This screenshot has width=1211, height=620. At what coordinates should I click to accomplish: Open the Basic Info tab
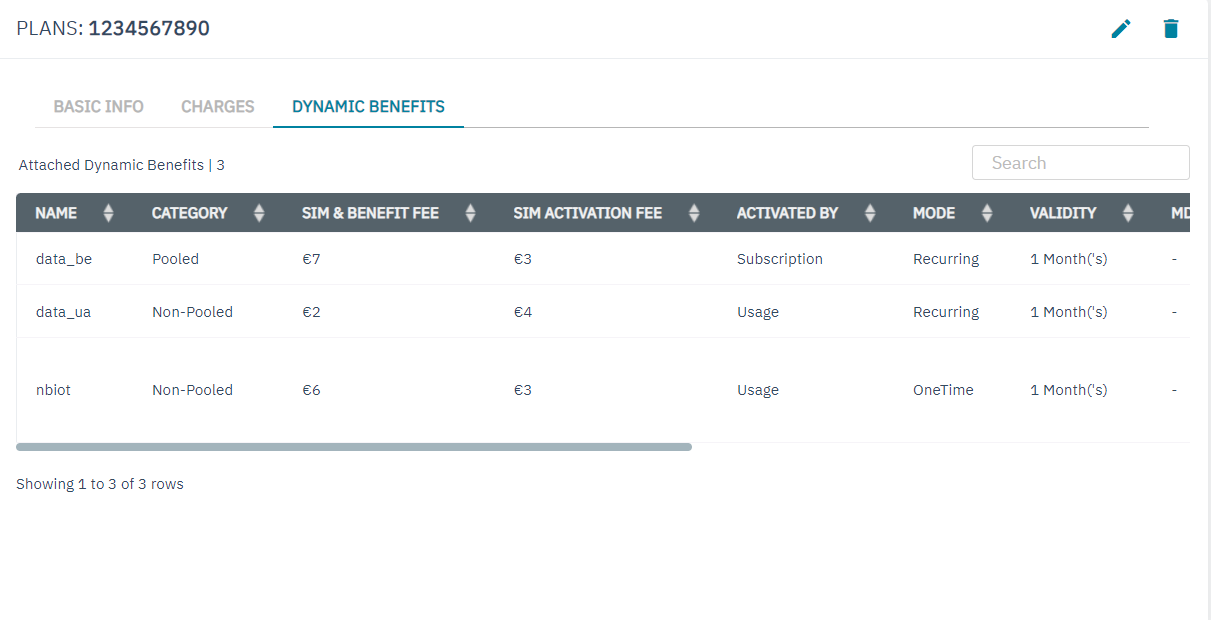tap(98, 106)
